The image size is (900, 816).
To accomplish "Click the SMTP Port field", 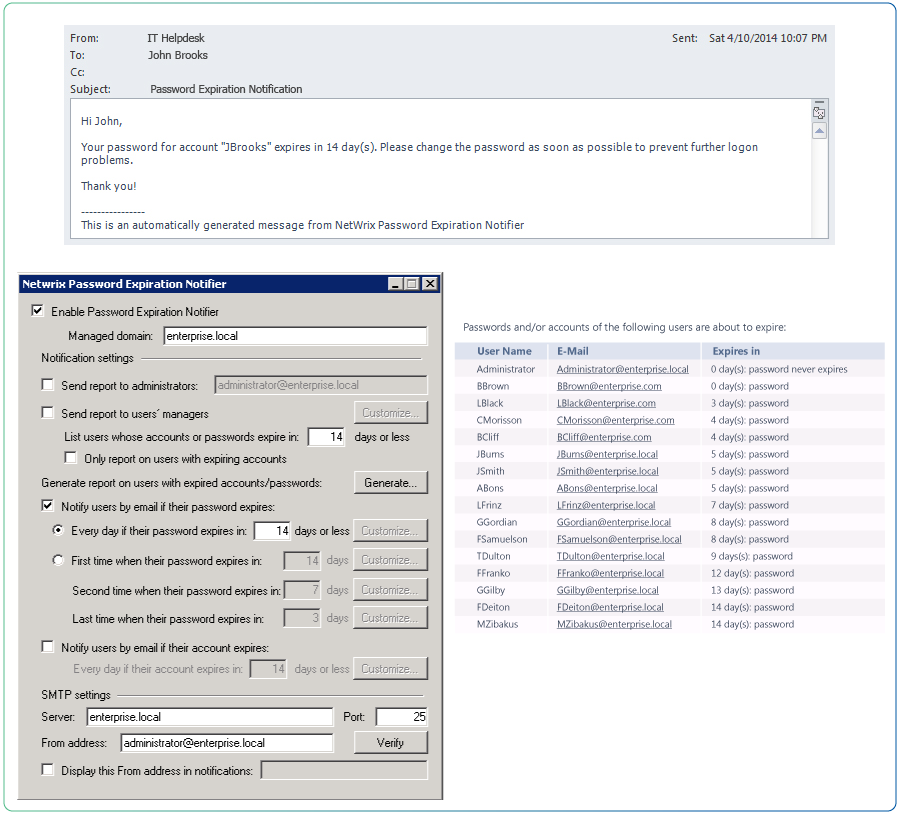I will (x=401, y=717).
